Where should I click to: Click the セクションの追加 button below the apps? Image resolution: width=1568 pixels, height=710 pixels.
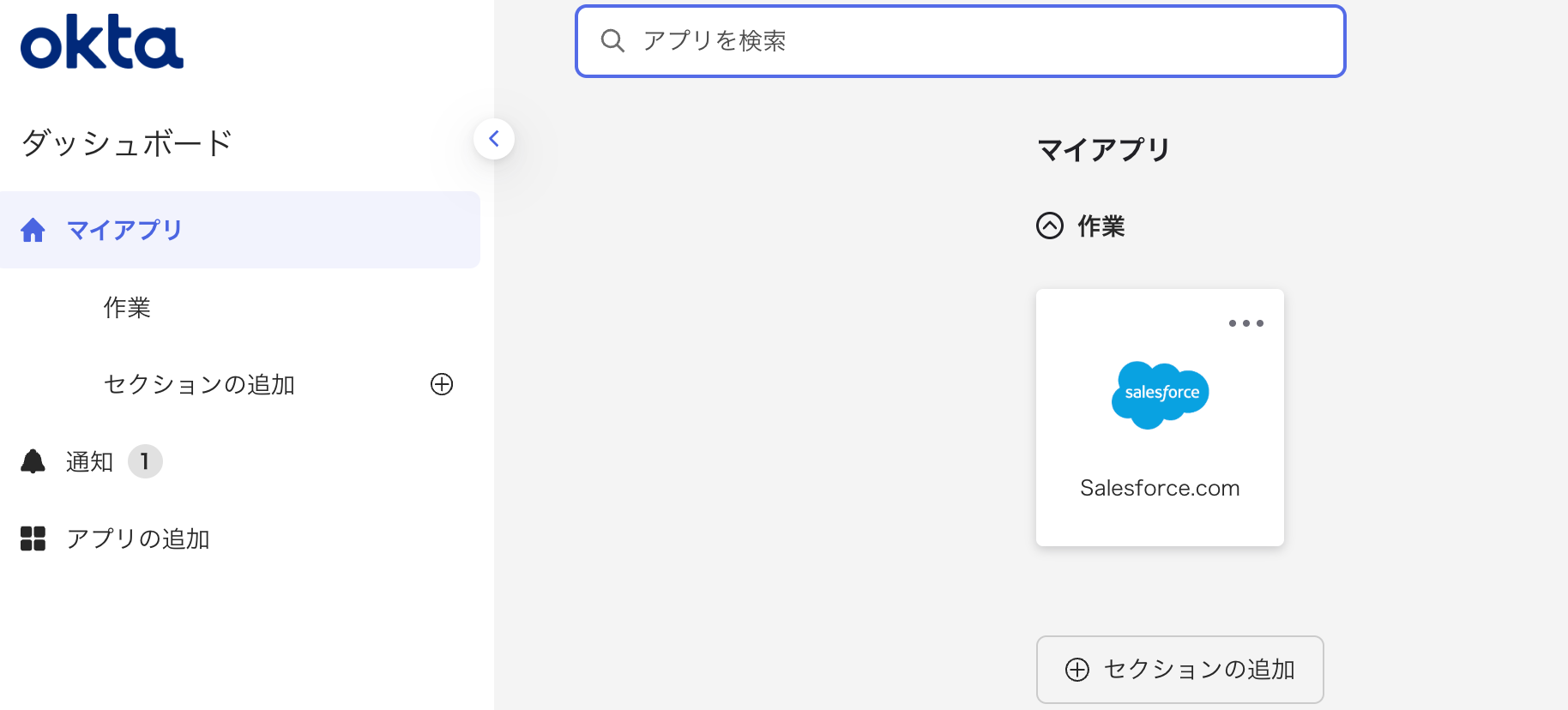(1180, 670)
